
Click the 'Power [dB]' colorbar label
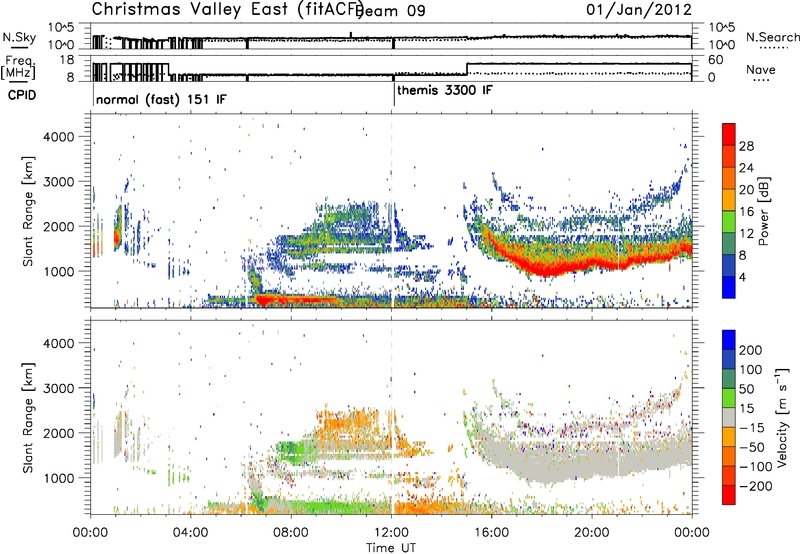pos(763,211)
